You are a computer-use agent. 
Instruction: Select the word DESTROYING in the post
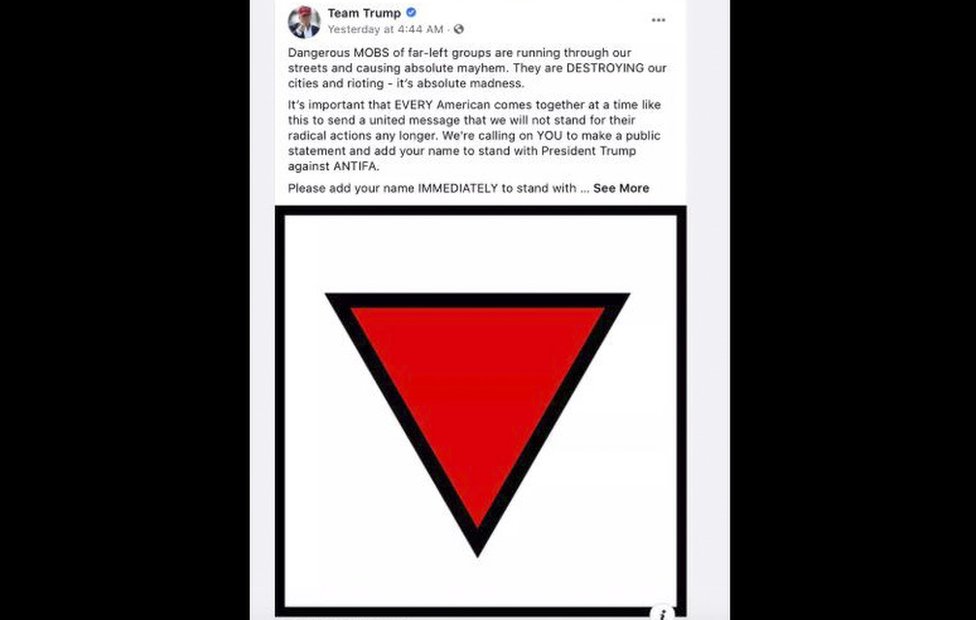(x=604, y=68)
